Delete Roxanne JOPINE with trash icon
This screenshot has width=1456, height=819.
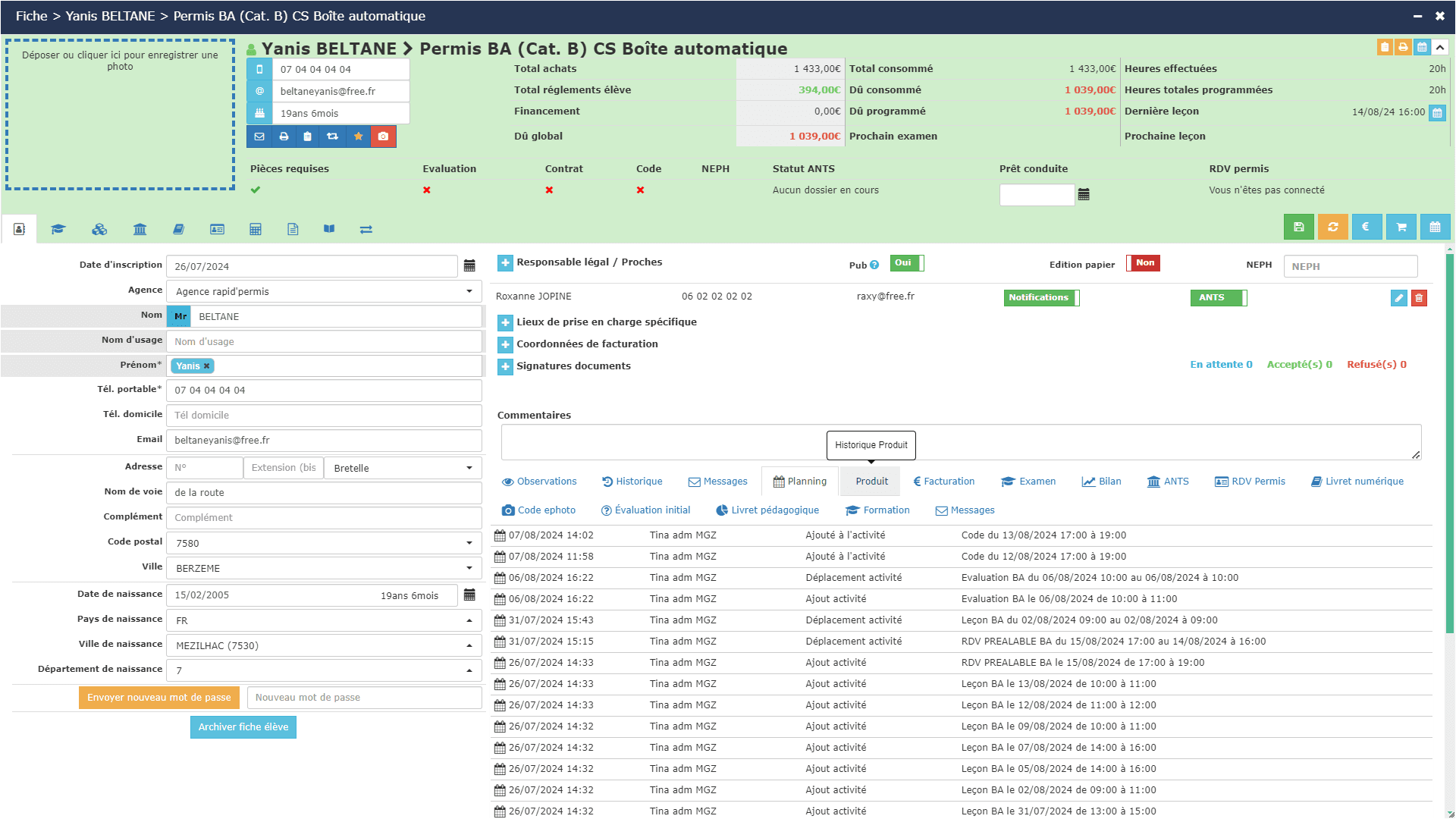[x=1419, y=298]
